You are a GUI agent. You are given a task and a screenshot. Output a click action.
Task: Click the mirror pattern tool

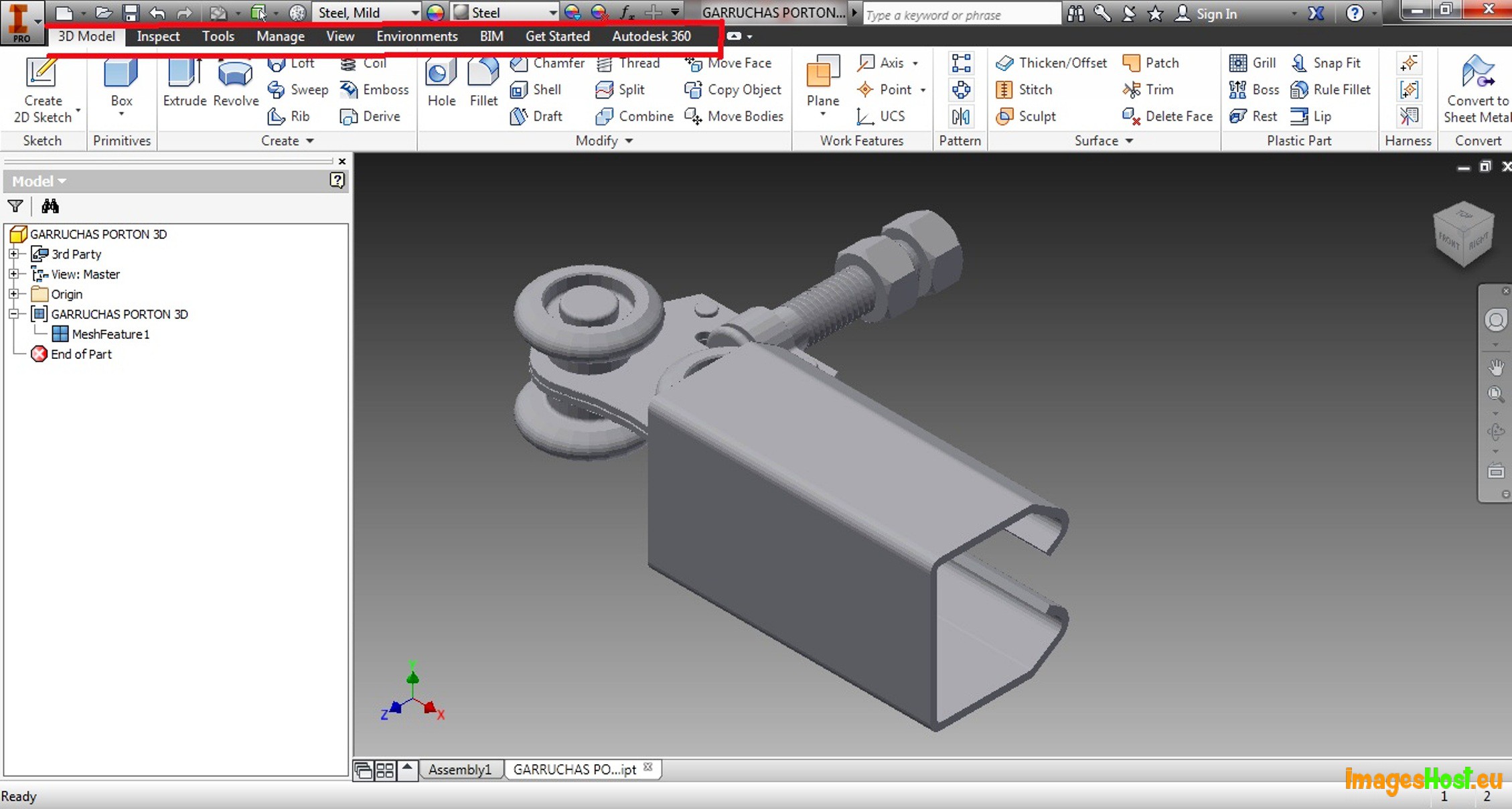click(x=961, y=117)
